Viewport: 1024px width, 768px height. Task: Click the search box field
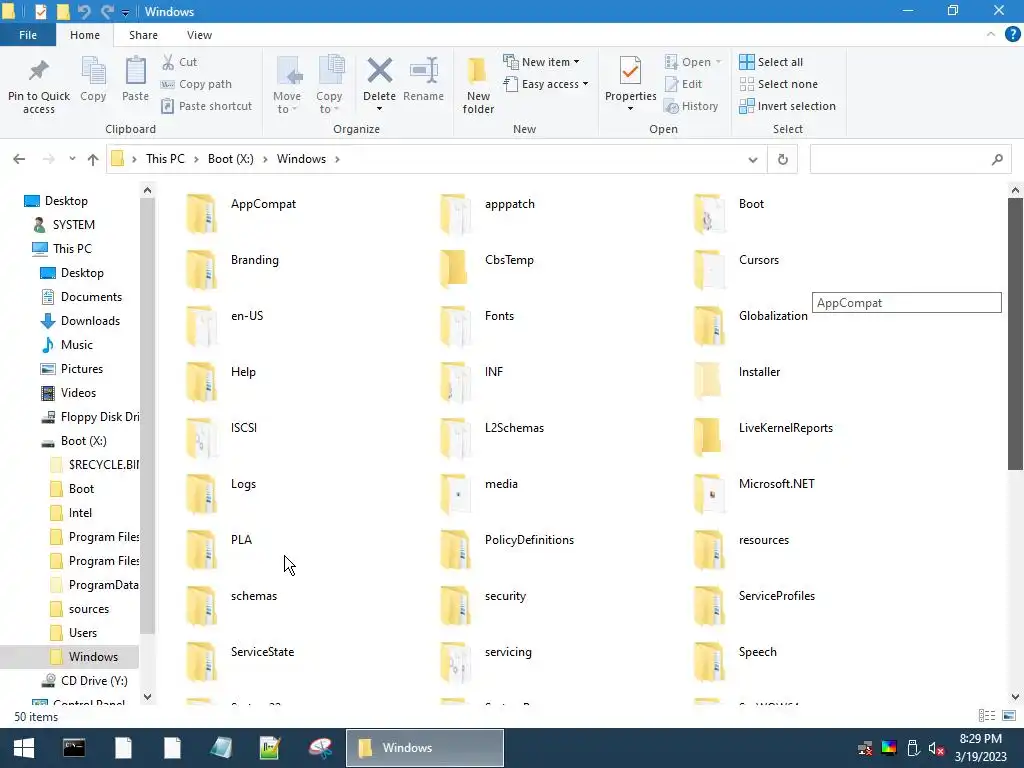910,159
